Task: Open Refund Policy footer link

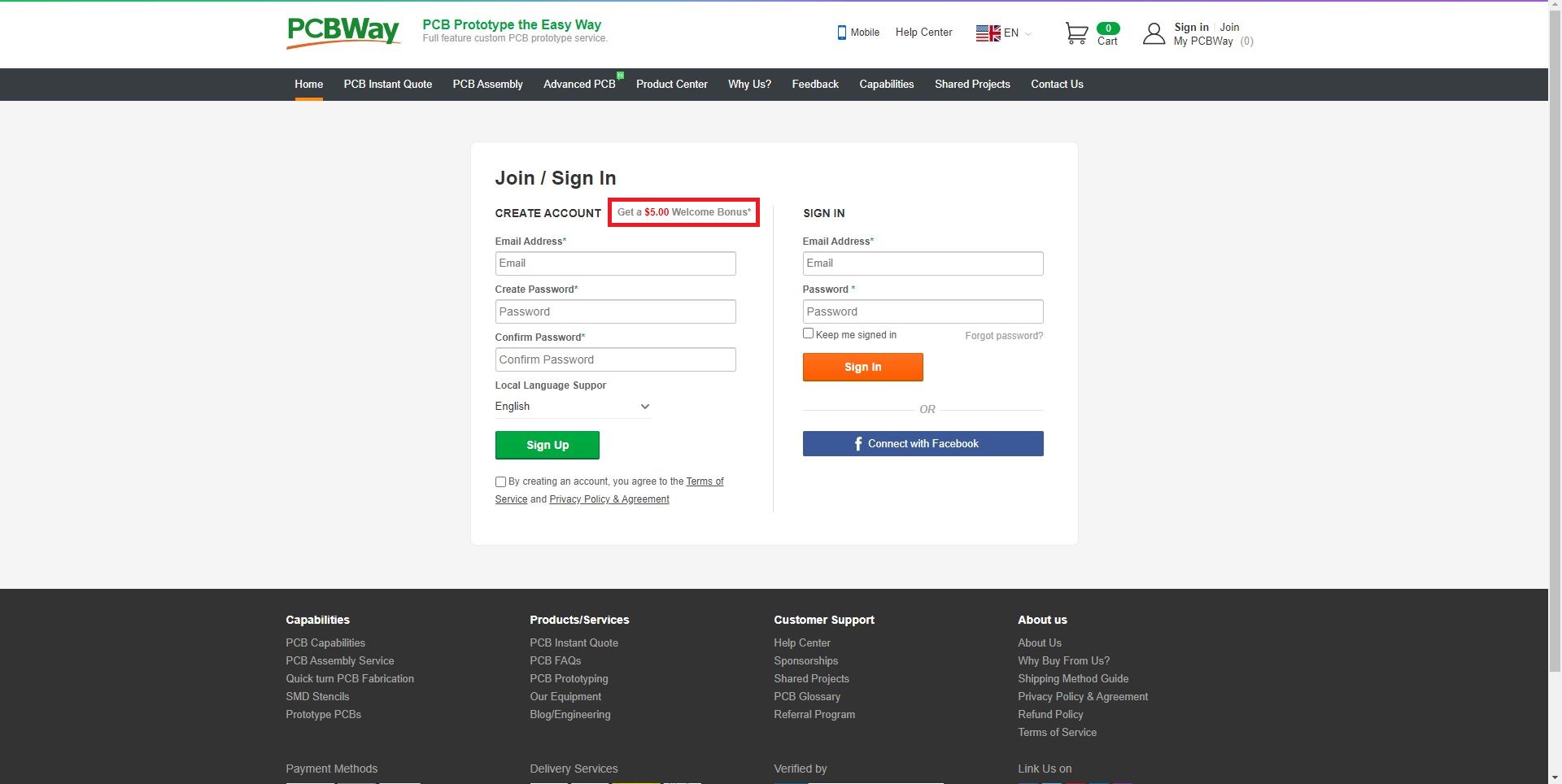Action: 1050,715
